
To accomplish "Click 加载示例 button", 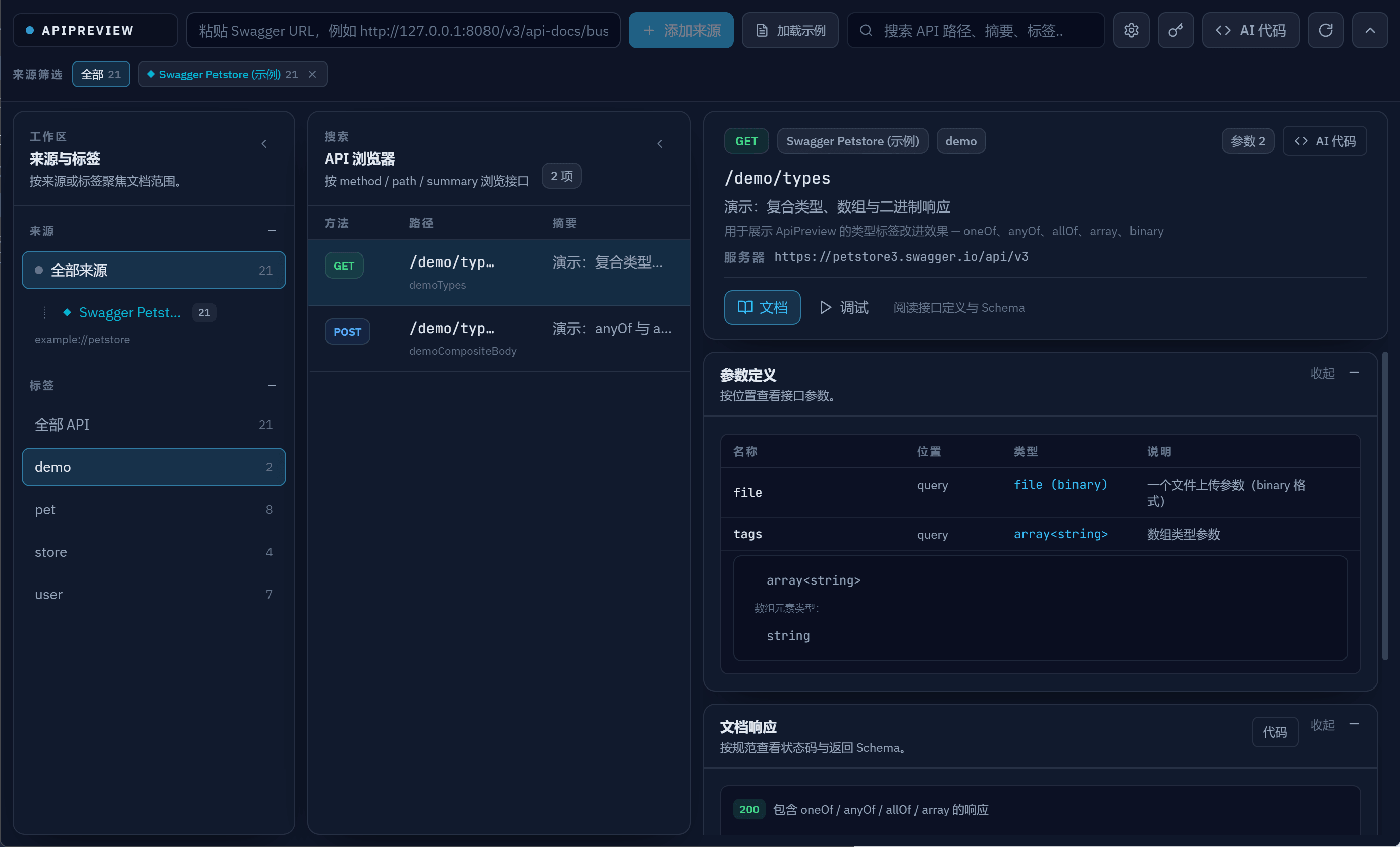I will coord(790,30).
